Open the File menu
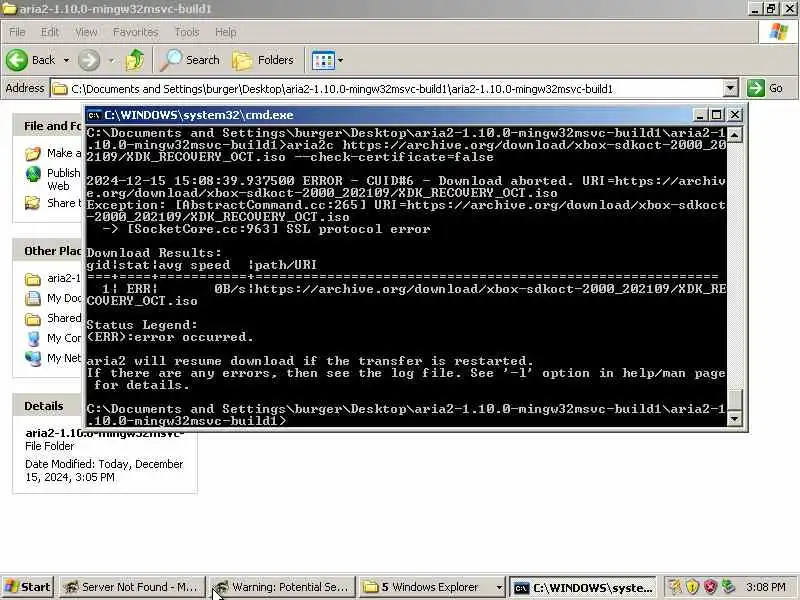 [x=17, y=32]
